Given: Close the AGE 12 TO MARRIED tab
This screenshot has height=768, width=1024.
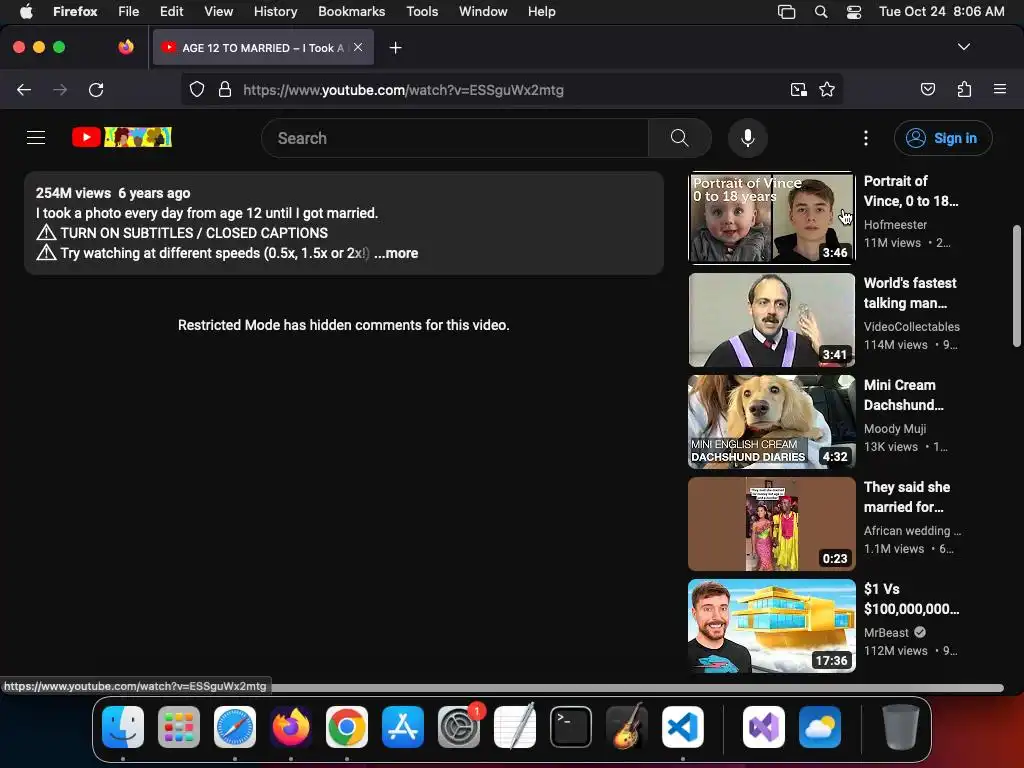Looking at the screenshot, I should pyautogui.click(x=358, y=47).
